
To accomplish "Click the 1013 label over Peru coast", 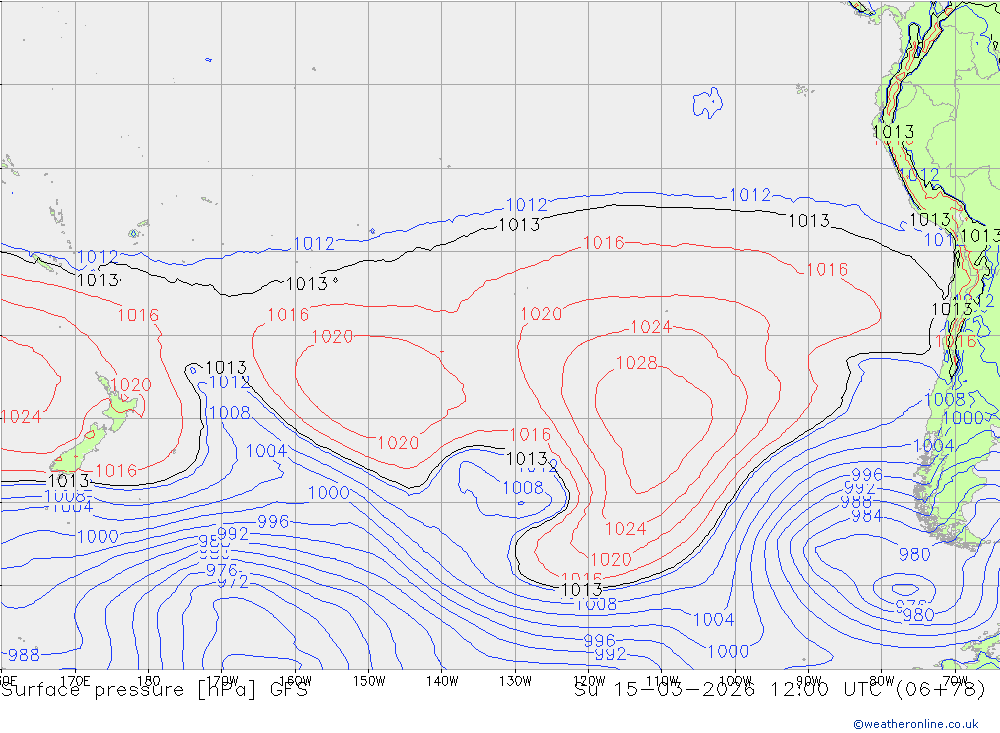I will 893,132.
